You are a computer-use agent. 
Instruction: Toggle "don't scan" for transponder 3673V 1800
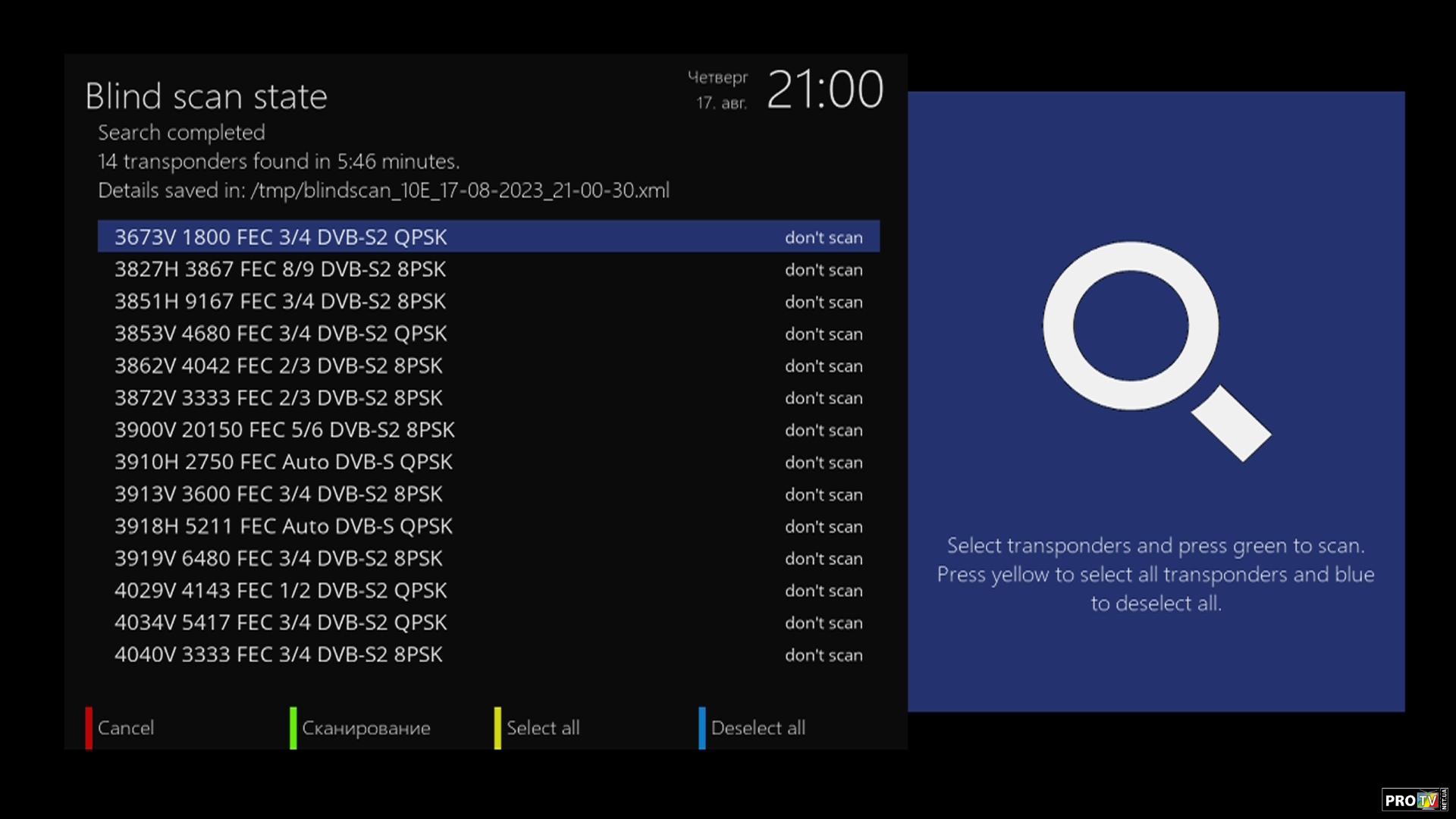coord(823,237)
